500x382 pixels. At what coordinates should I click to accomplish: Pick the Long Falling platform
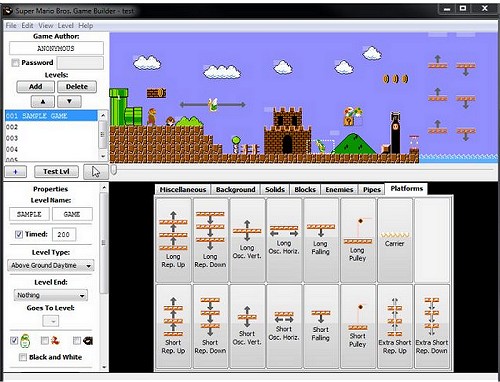click(x=321, y=240)
